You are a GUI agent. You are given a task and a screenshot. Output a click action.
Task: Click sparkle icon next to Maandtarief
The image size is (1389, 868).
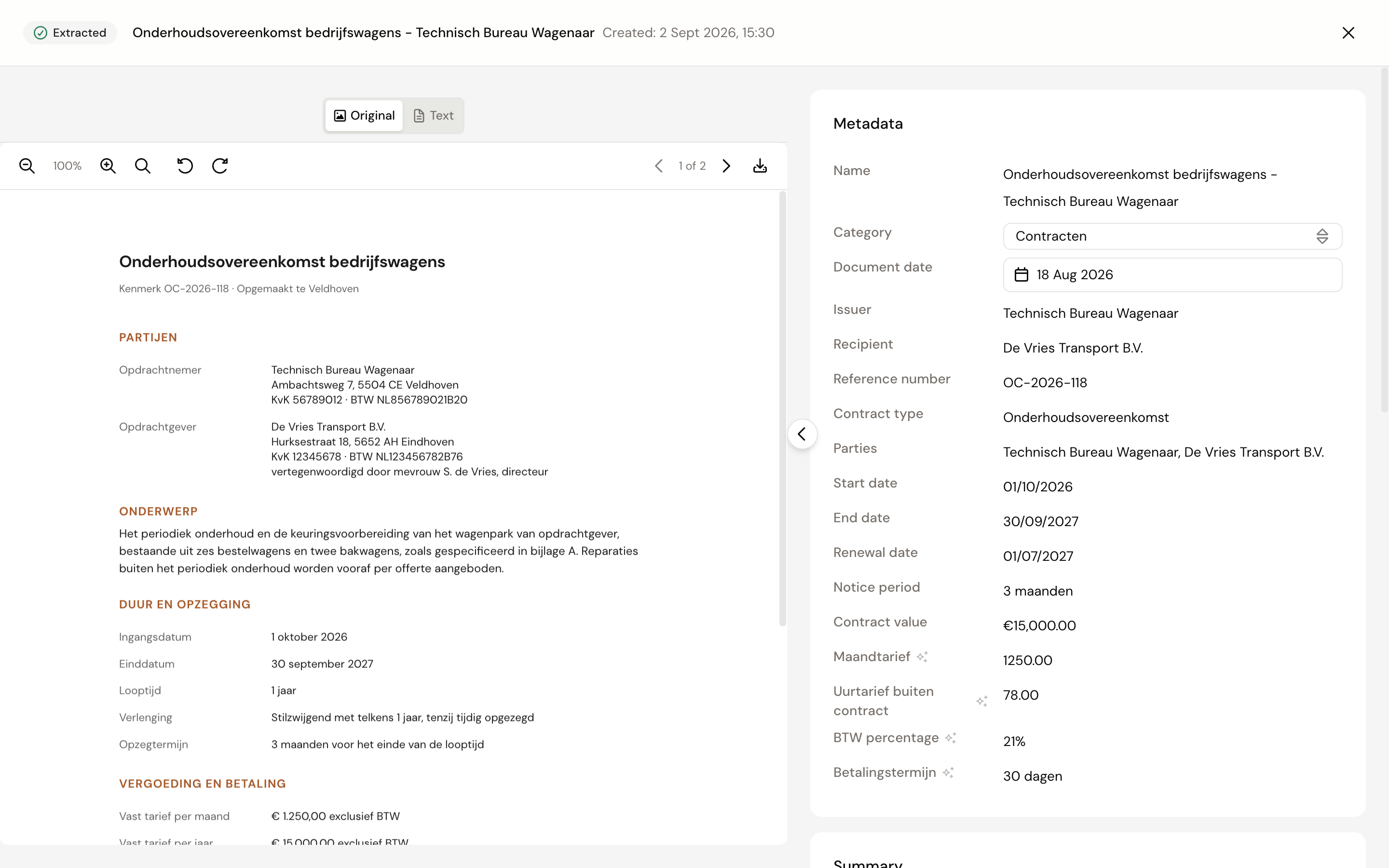(922, 657)
